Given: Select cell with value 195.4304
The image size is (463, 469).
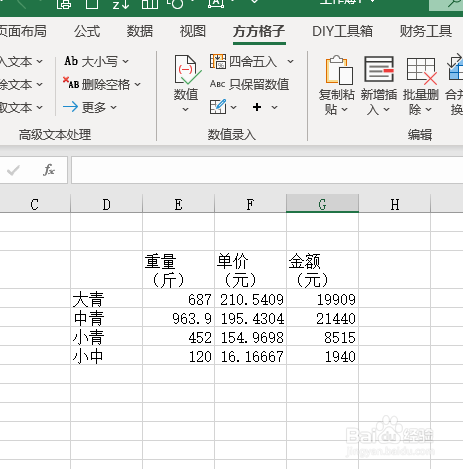Looking at the screenshot, I should (250, 317).
